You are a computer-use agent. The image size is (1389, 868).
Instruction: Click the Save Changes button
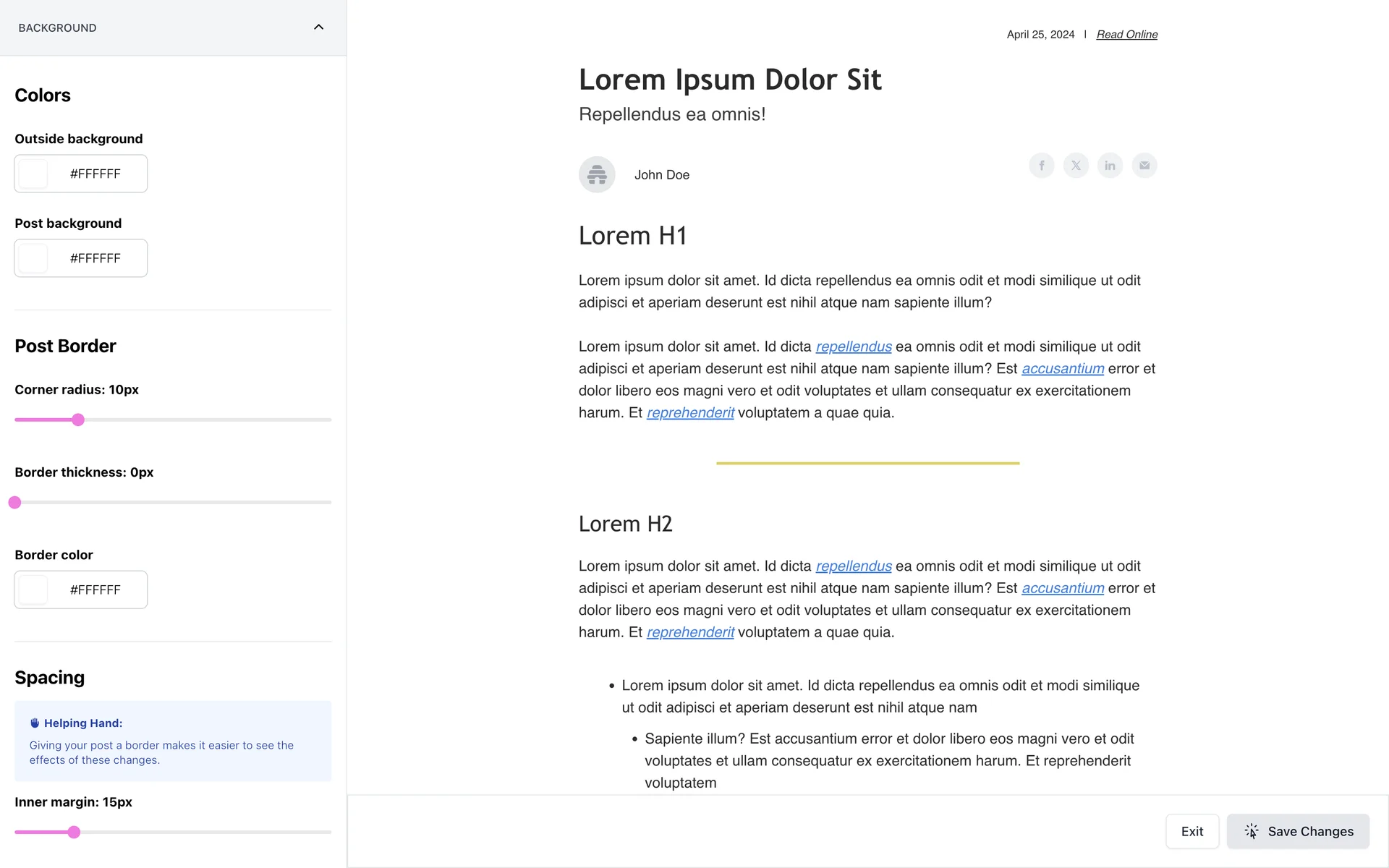tap(1298, 831)
